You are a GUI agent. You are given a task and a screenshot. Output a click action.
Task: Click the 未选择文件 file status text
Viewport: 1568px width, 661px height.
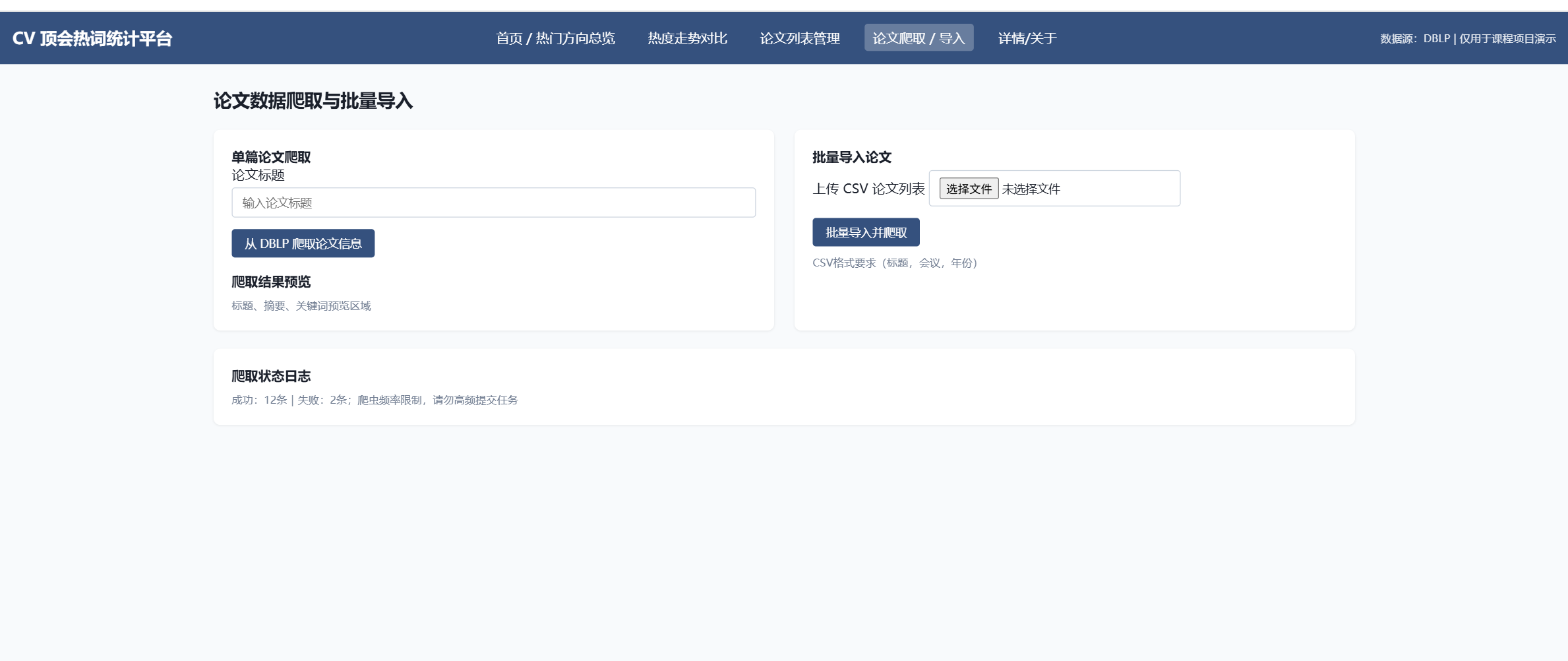click(x=1031, y=189)
